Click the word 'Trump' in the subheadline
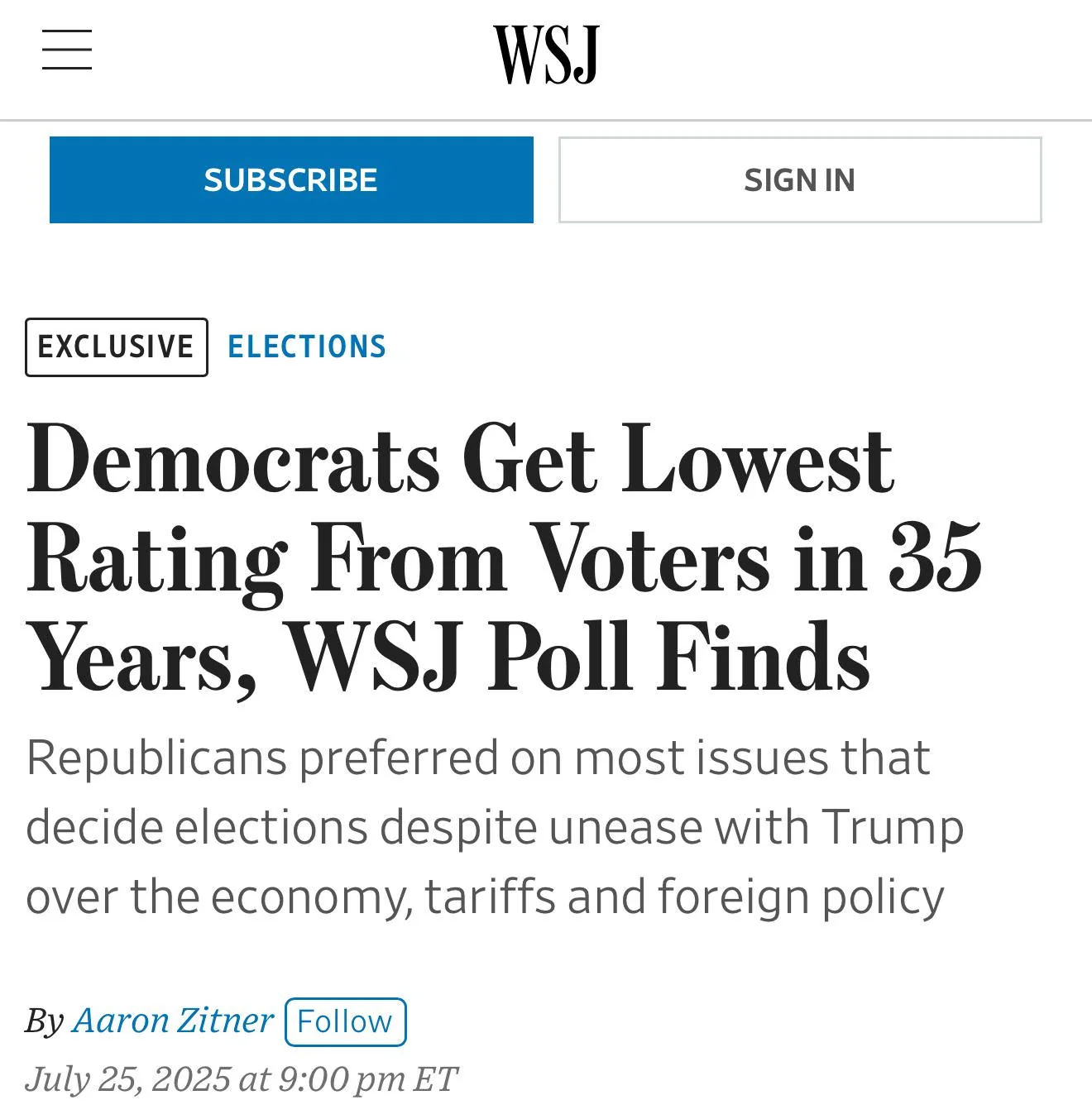 pyautogui.click(x=893, y=828)
